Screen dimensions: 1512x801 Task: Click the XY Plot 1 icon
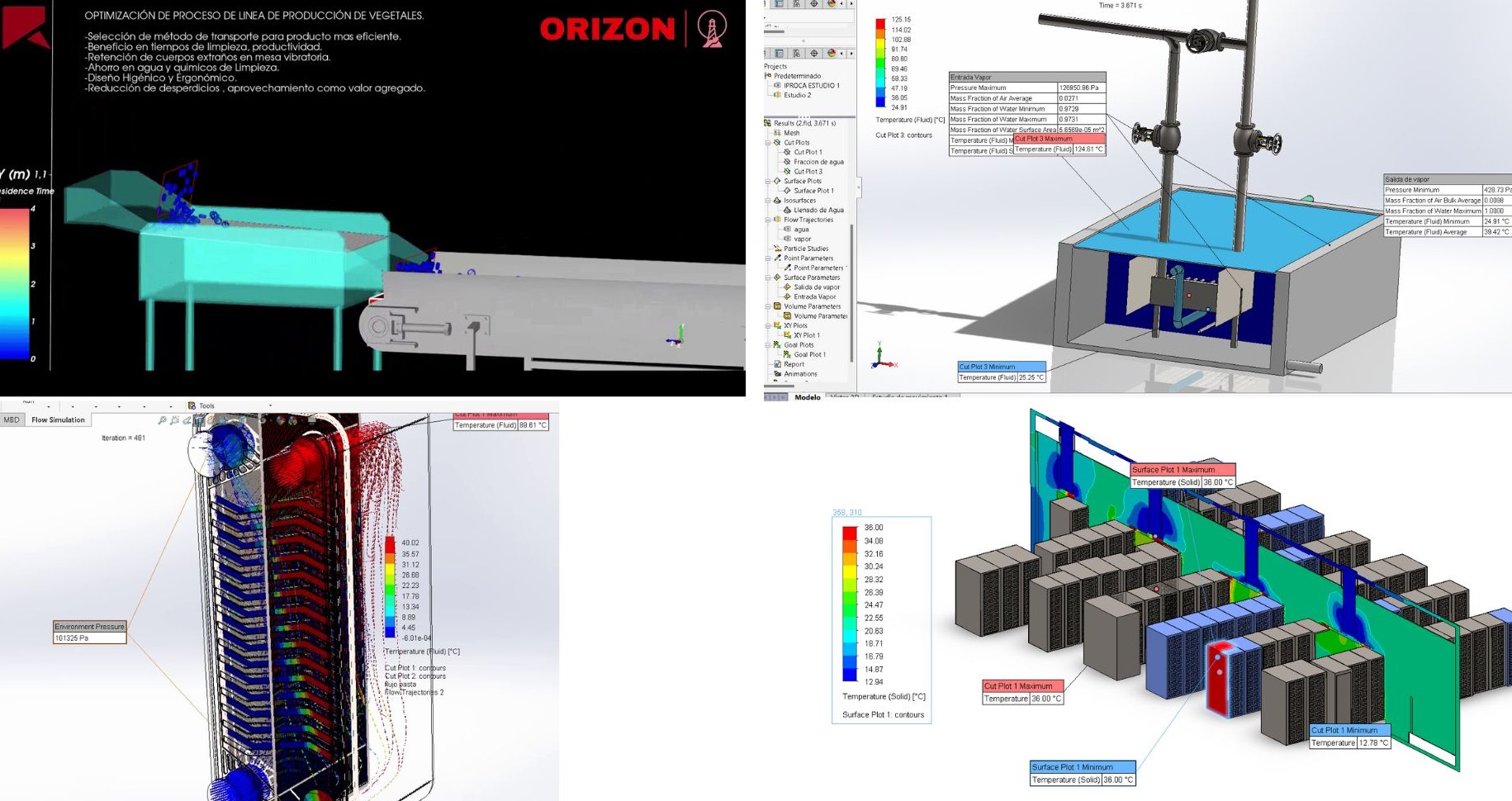pyautogui.click(x=787, y=335)
